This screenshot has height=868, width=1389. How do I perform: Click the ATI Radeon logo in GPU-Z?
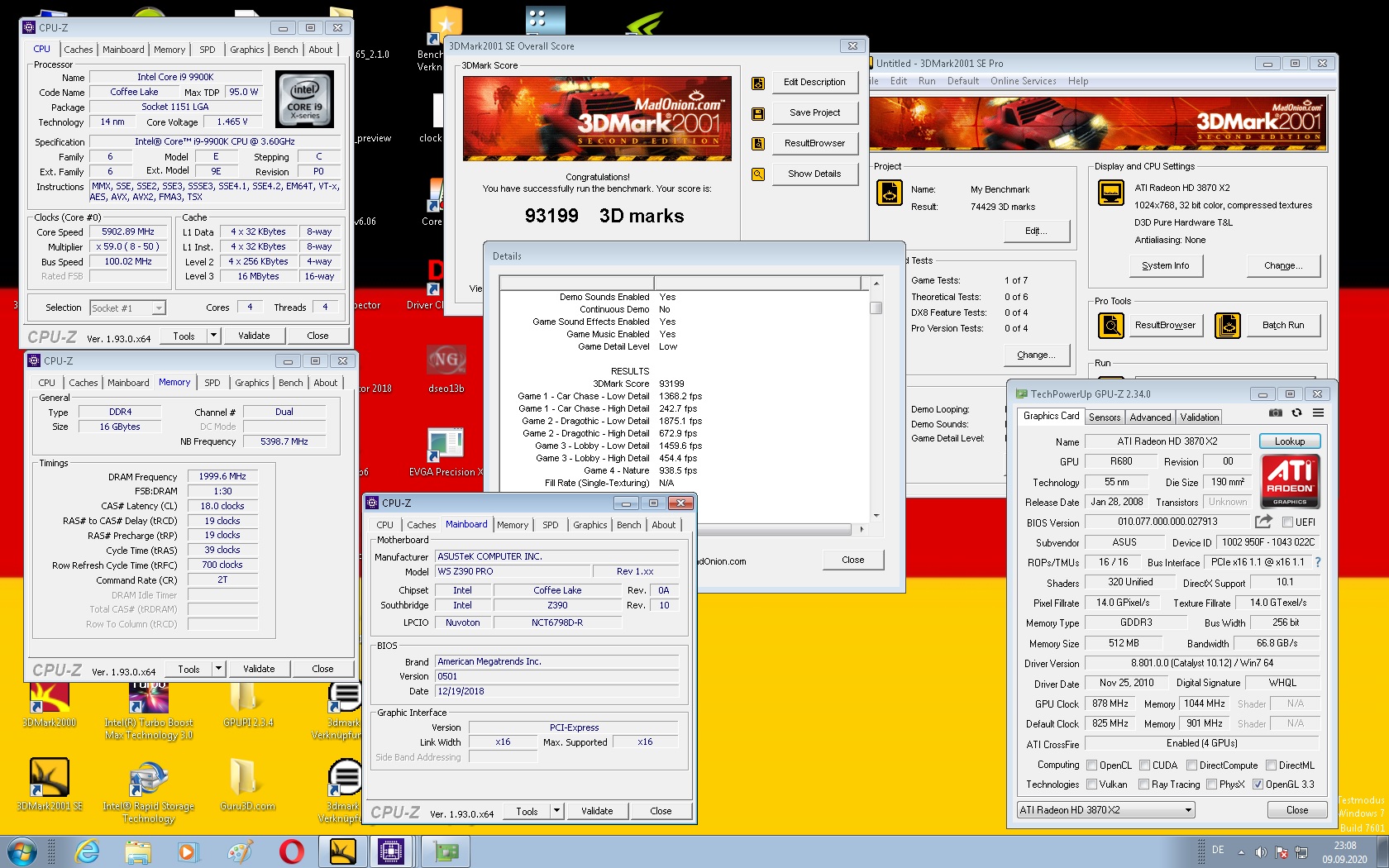pyautogui.click(x=1290, y=481)
